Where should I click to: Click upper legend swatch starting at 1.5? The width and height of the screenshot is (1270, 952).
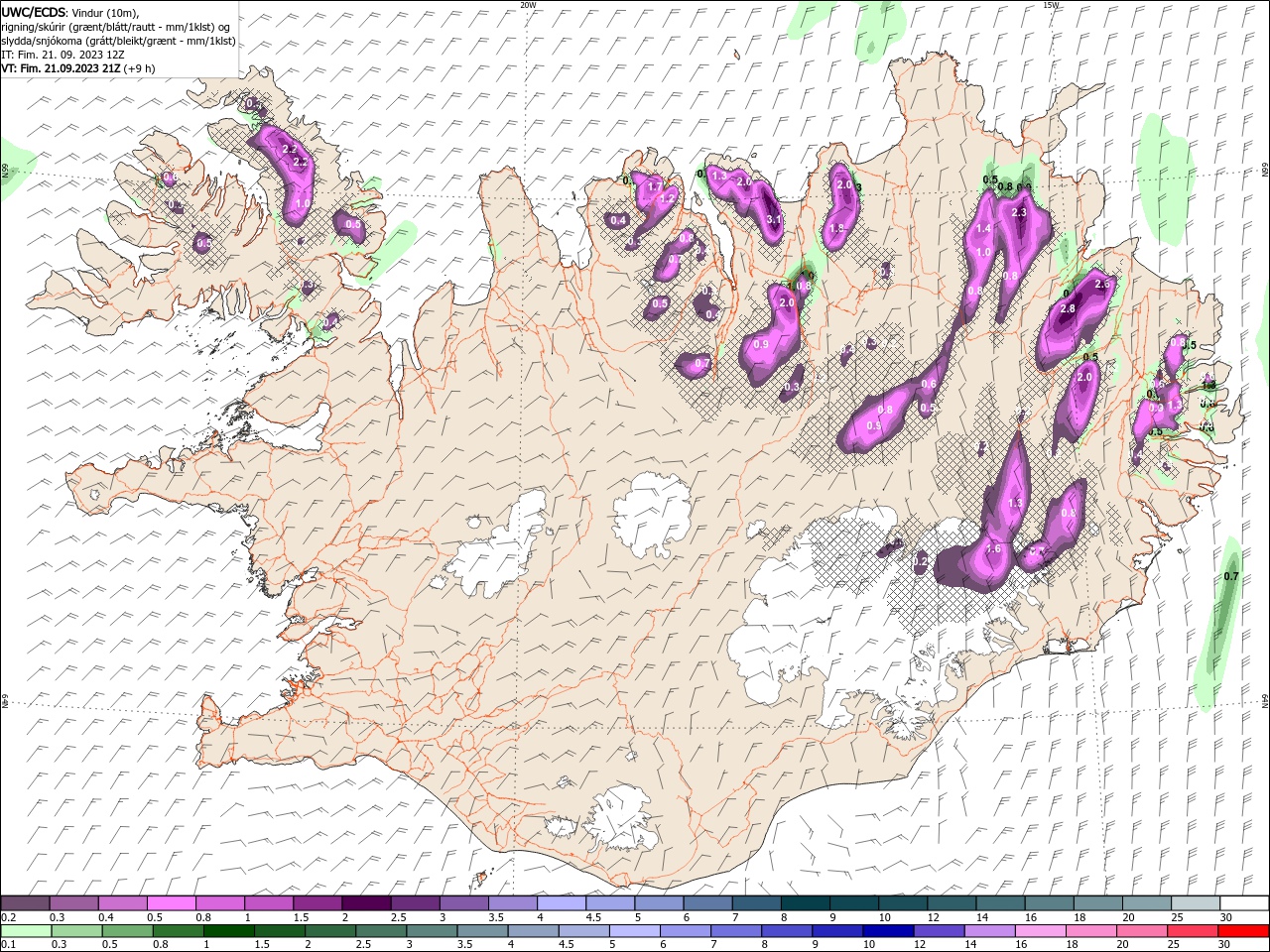click(317, 902)
